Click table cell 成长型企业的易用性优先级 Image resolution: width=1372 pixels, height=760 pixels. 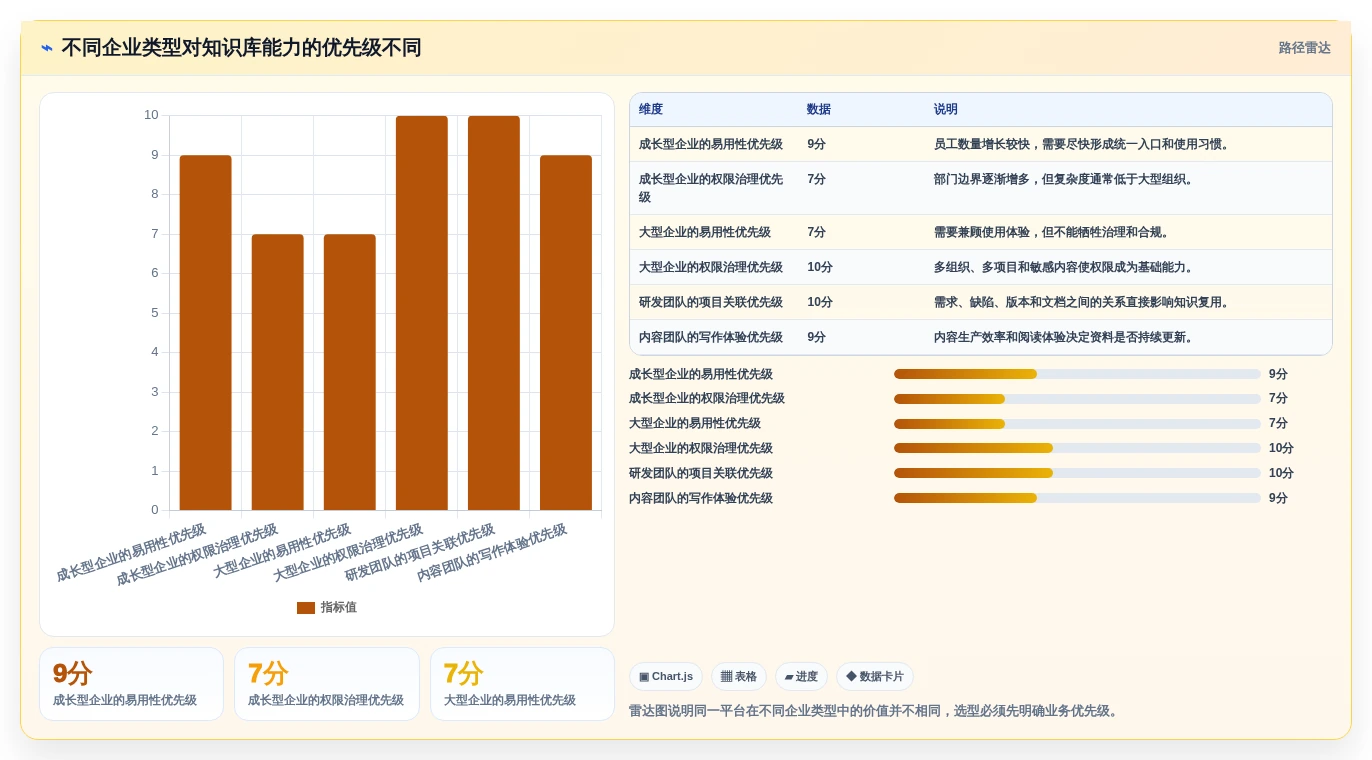tap(711, 144)
